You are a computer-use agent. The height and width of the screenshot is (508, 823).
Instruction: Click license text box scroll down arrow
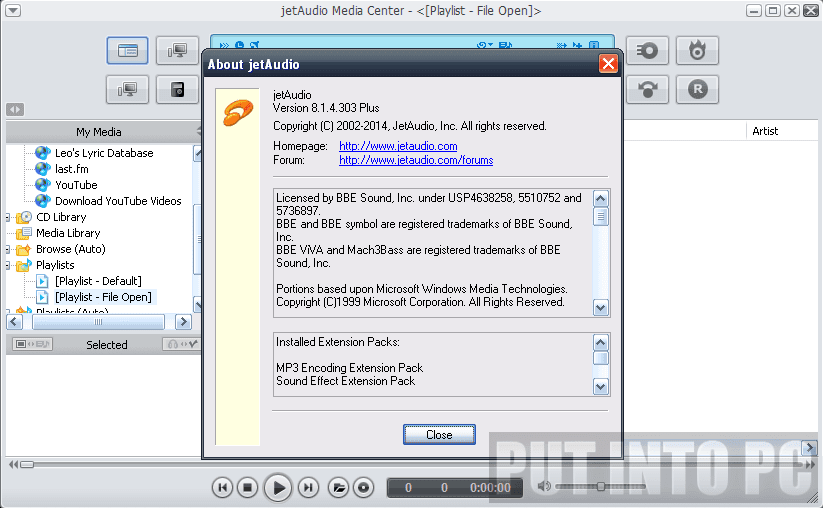(x=600, y=308)
